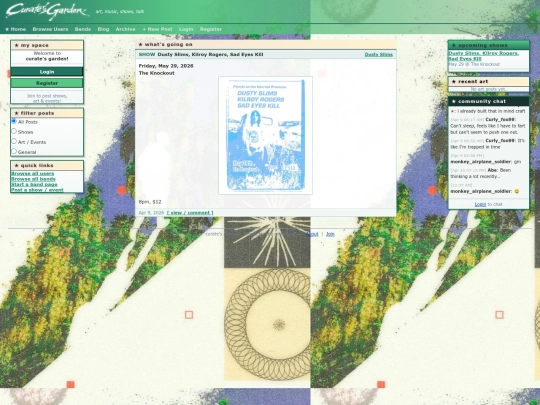540x405 pixels.
Task: Click the Abe username in chat
Action: tap(492, 170)
